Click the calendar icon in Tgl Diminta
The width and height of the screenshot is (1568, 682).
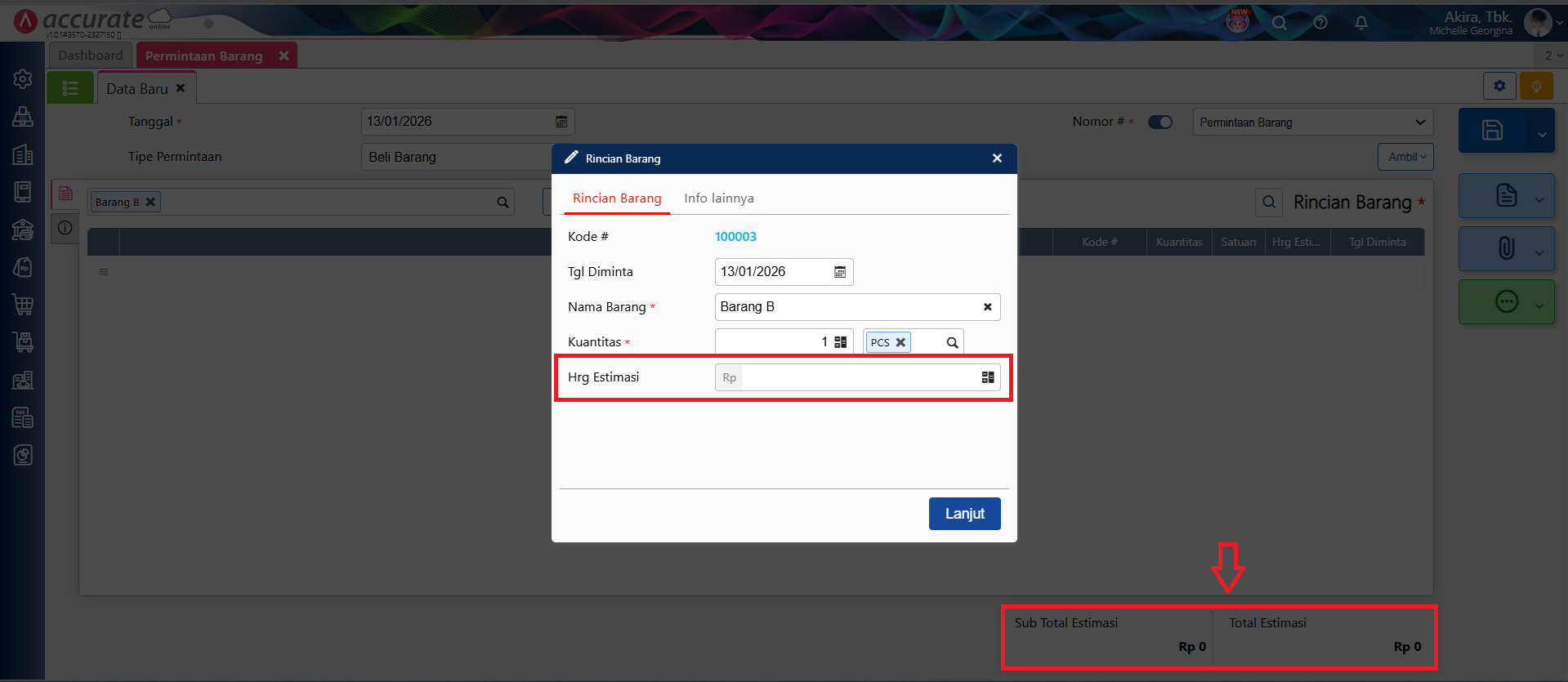pyautogui.click(x=839, y=272)
